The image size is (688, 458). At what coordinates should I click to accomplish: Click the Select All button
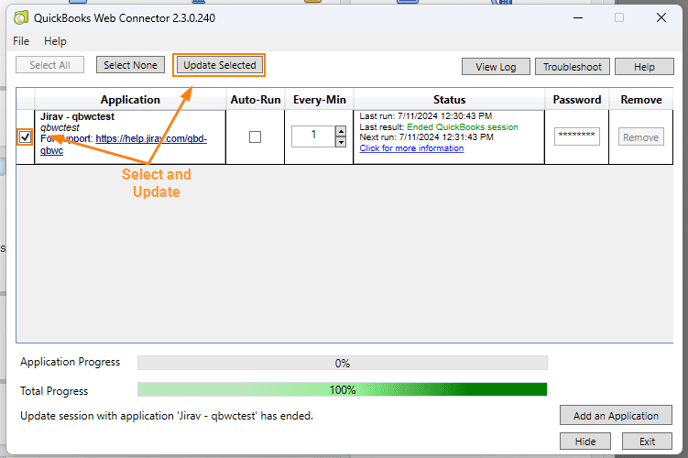click(50, 65)
